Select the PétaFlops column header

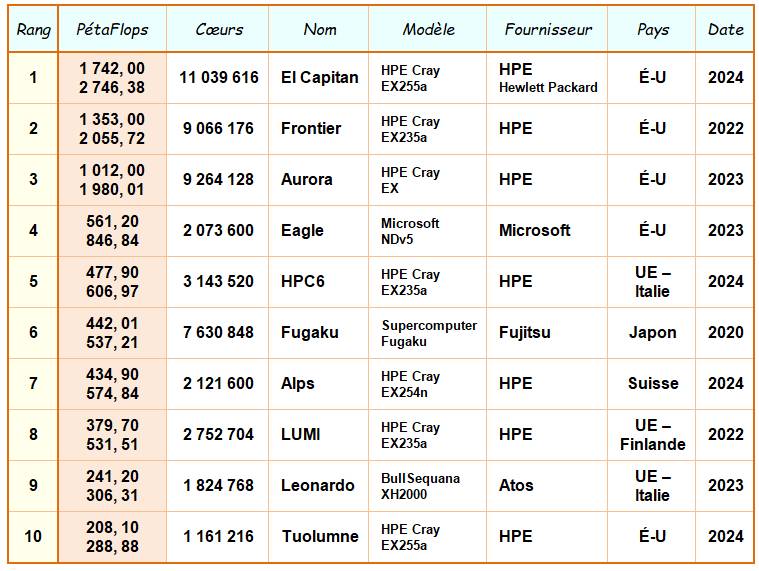point(112,30)
